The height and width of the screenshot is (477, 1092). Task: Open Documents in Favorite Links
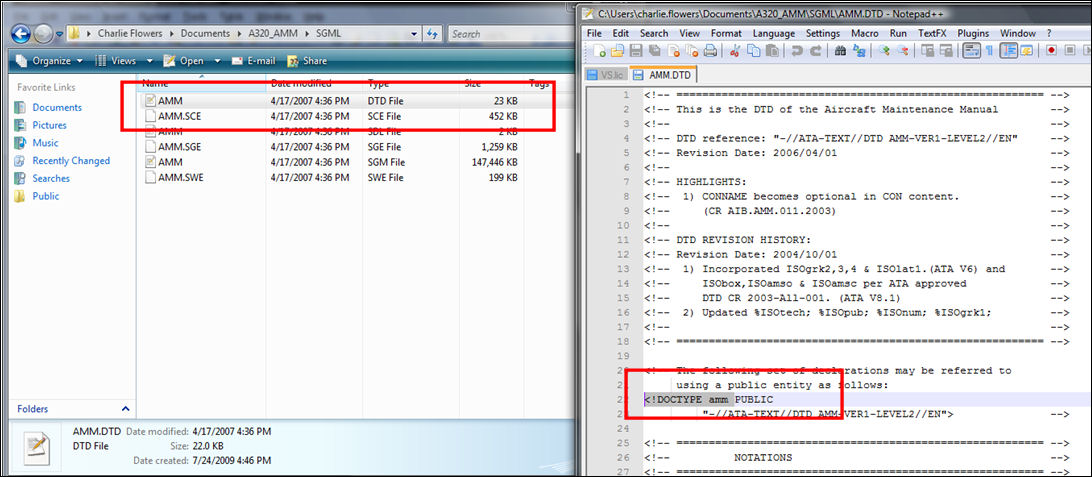(56, 107)
